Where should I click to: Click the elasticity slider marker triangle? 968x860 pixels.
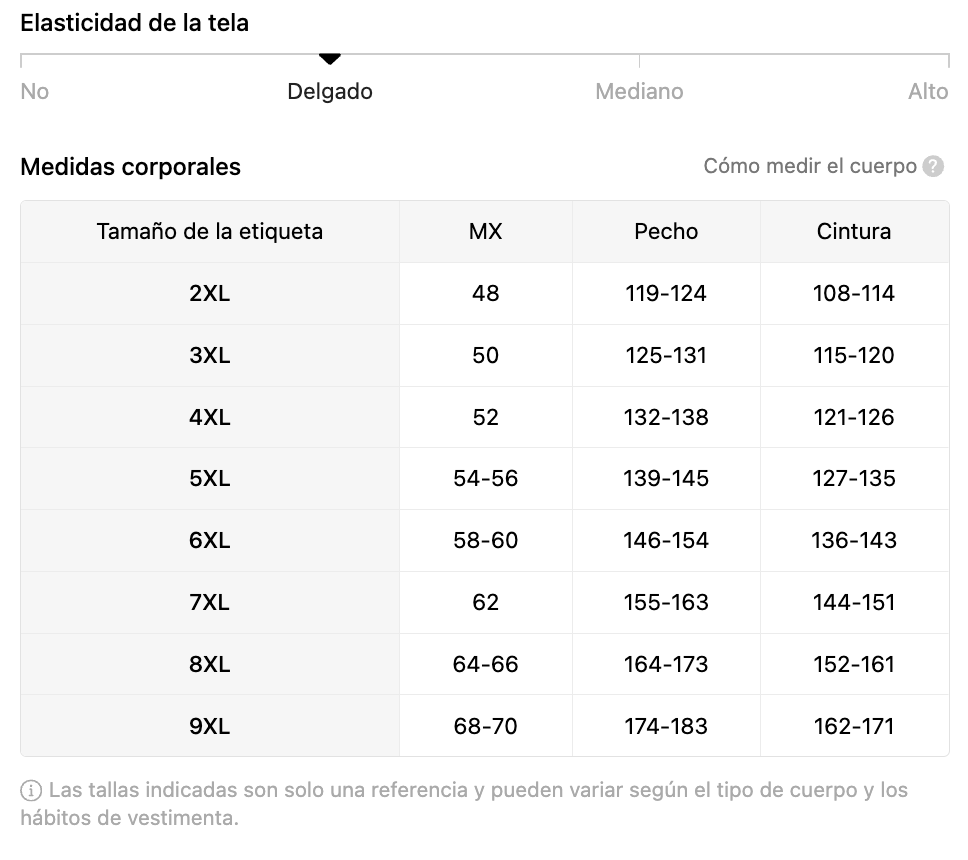[330, 60]
